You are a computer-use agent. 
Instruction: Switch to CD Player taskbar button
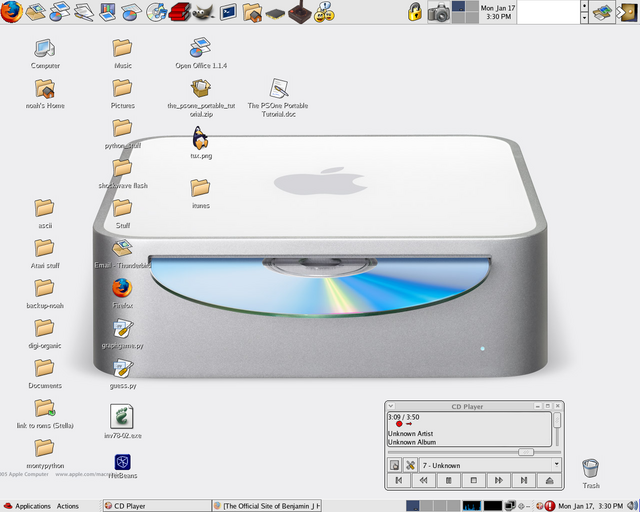(157, 506)
